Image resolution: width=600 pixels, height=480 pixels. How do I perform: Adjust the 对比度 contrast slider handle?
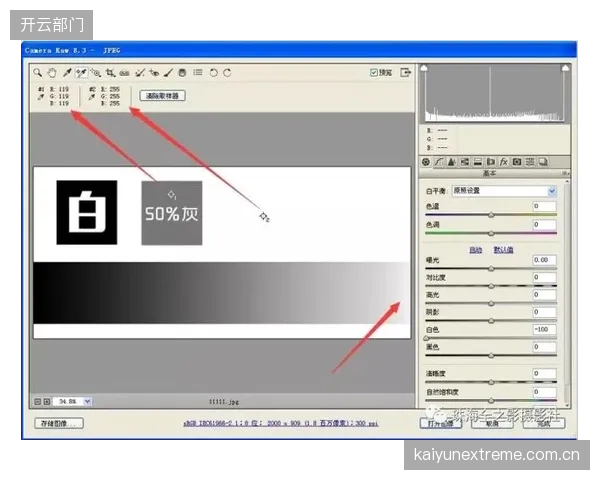pos(491,286)
